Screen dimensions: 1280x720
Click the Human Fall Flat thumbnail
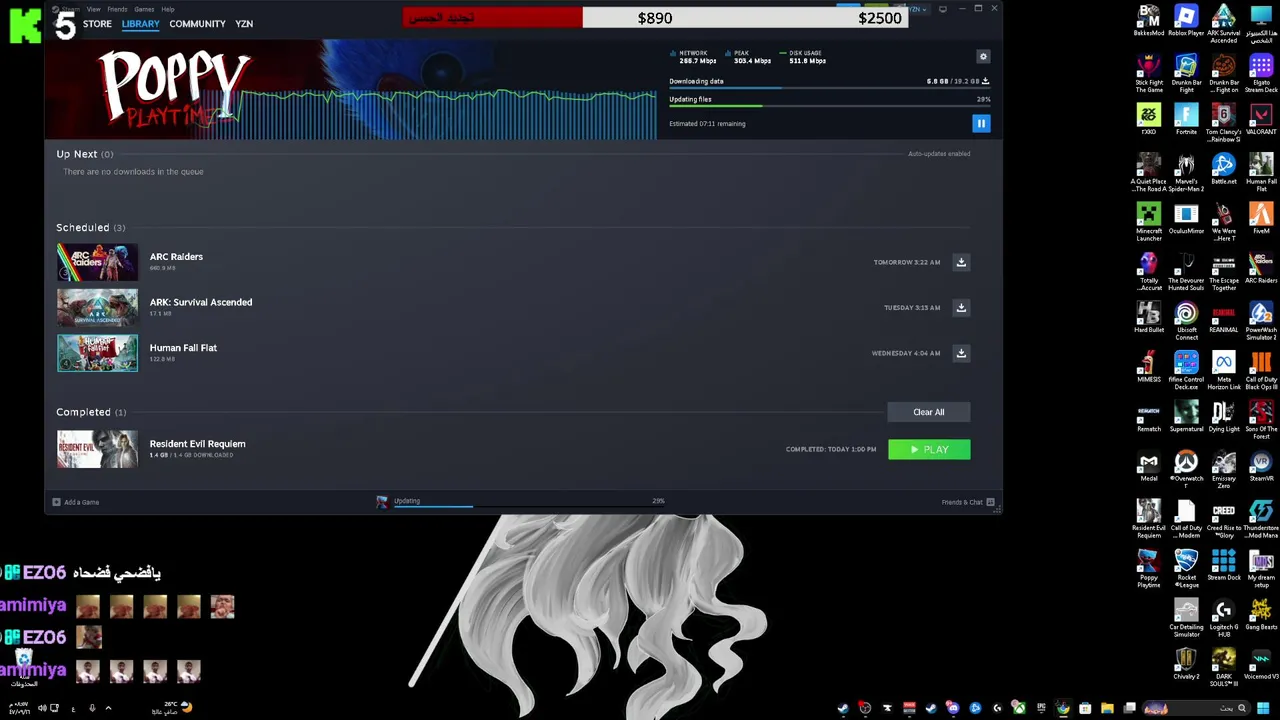tap(97, 353)
